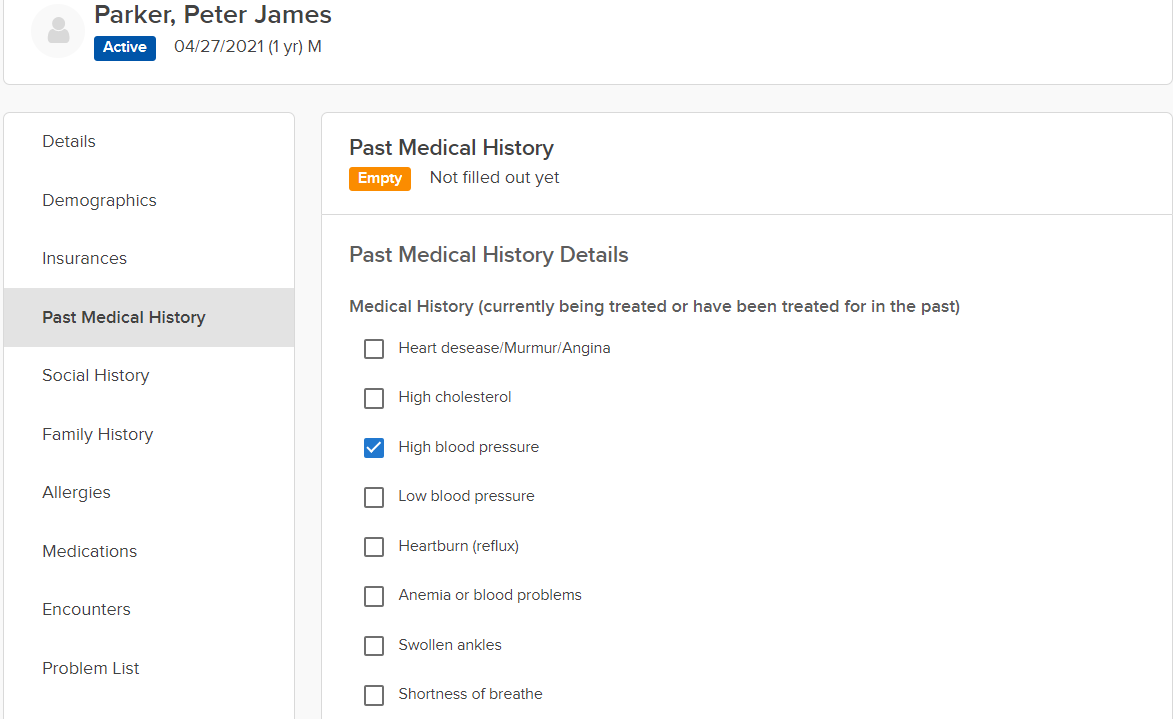
Task: Open the Allergies section
Action: pos(76,493)
